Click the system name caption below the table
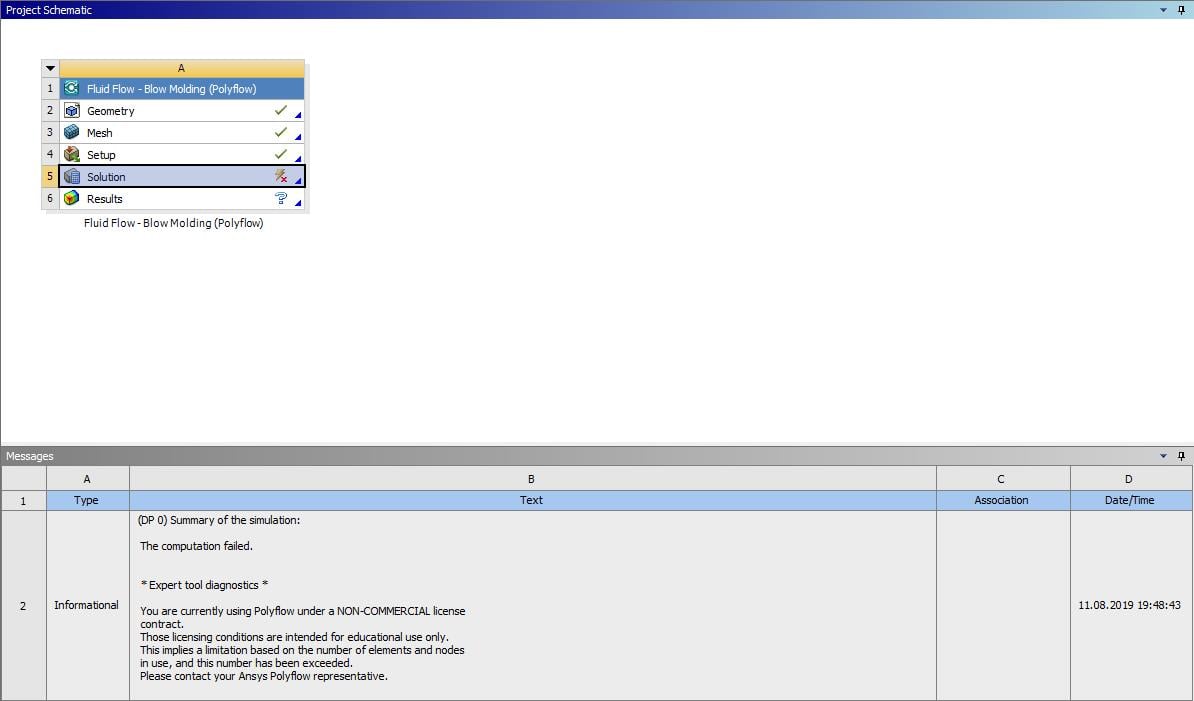This screenshot has height=701, width=1194. [174, 223]
